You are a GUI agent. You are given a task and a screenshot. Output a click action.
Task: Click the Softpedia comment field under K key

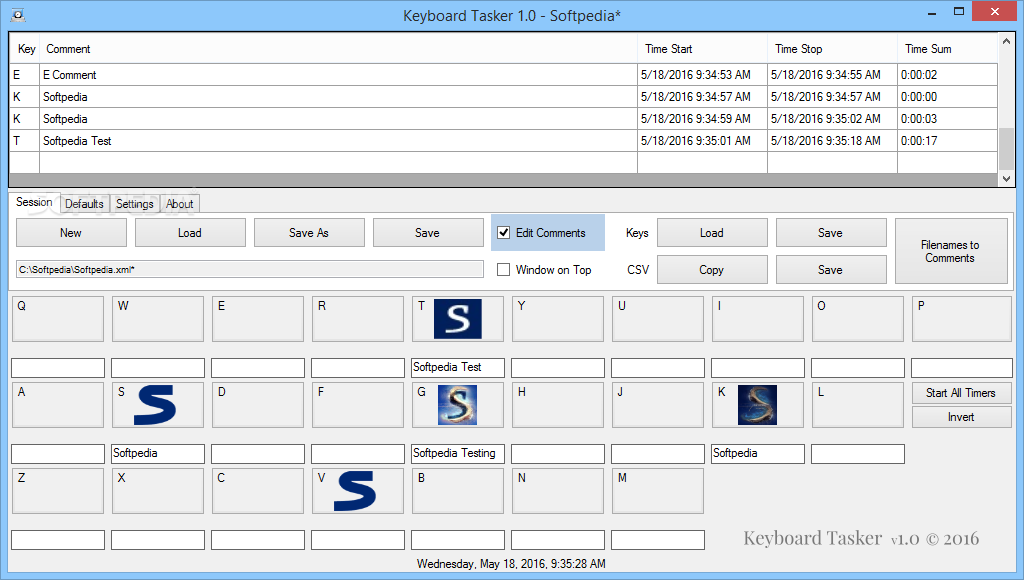pyautogui.click(x=758, y=453)
